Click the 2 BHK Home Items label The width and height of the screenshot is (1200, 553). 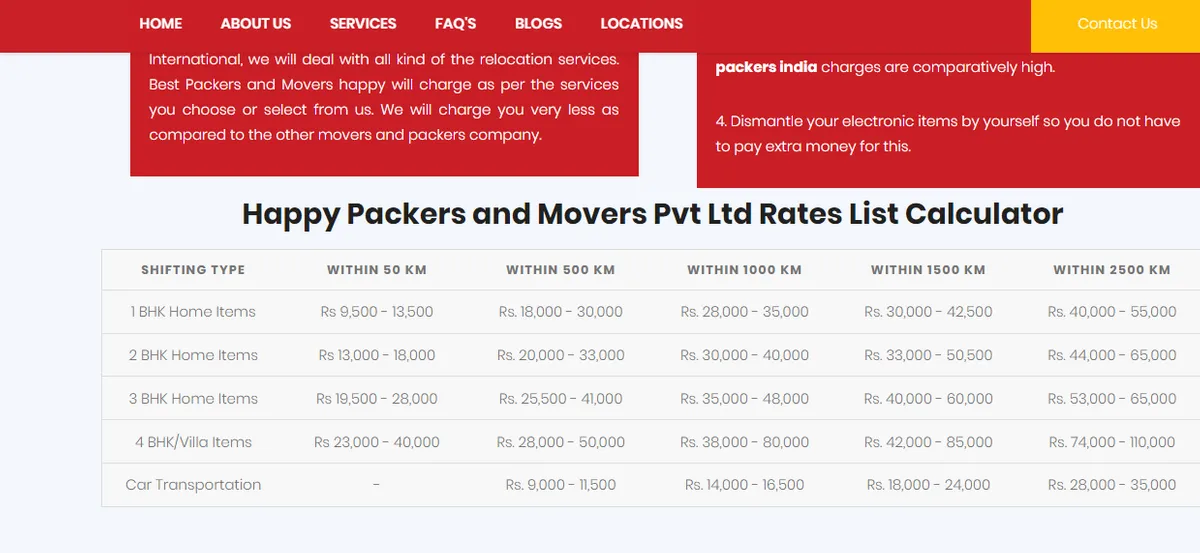(193, 355)
